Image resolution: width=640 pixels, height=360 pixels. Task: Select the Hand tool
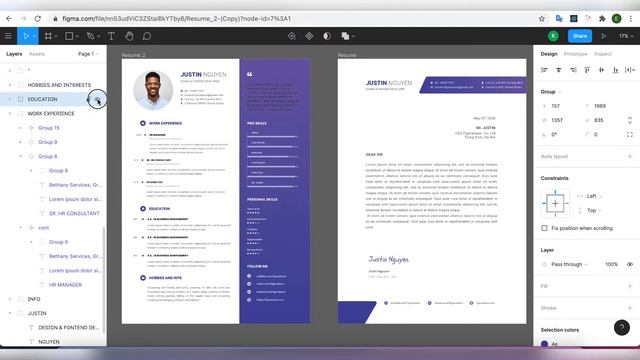click(x=129, y=36)
